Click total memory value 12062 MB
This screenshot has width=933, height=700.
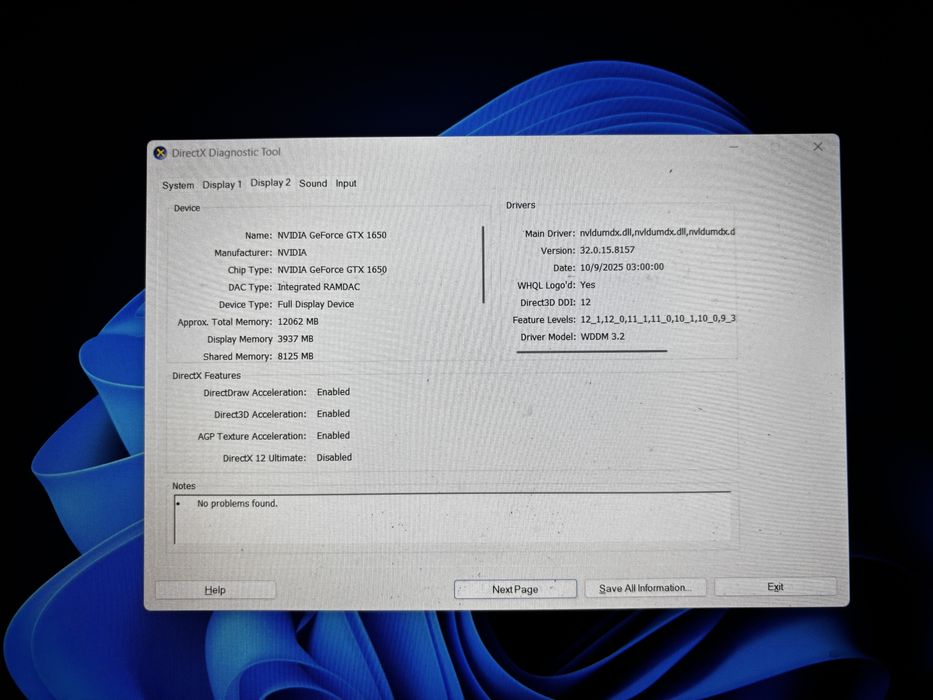[x=298, y=321]
